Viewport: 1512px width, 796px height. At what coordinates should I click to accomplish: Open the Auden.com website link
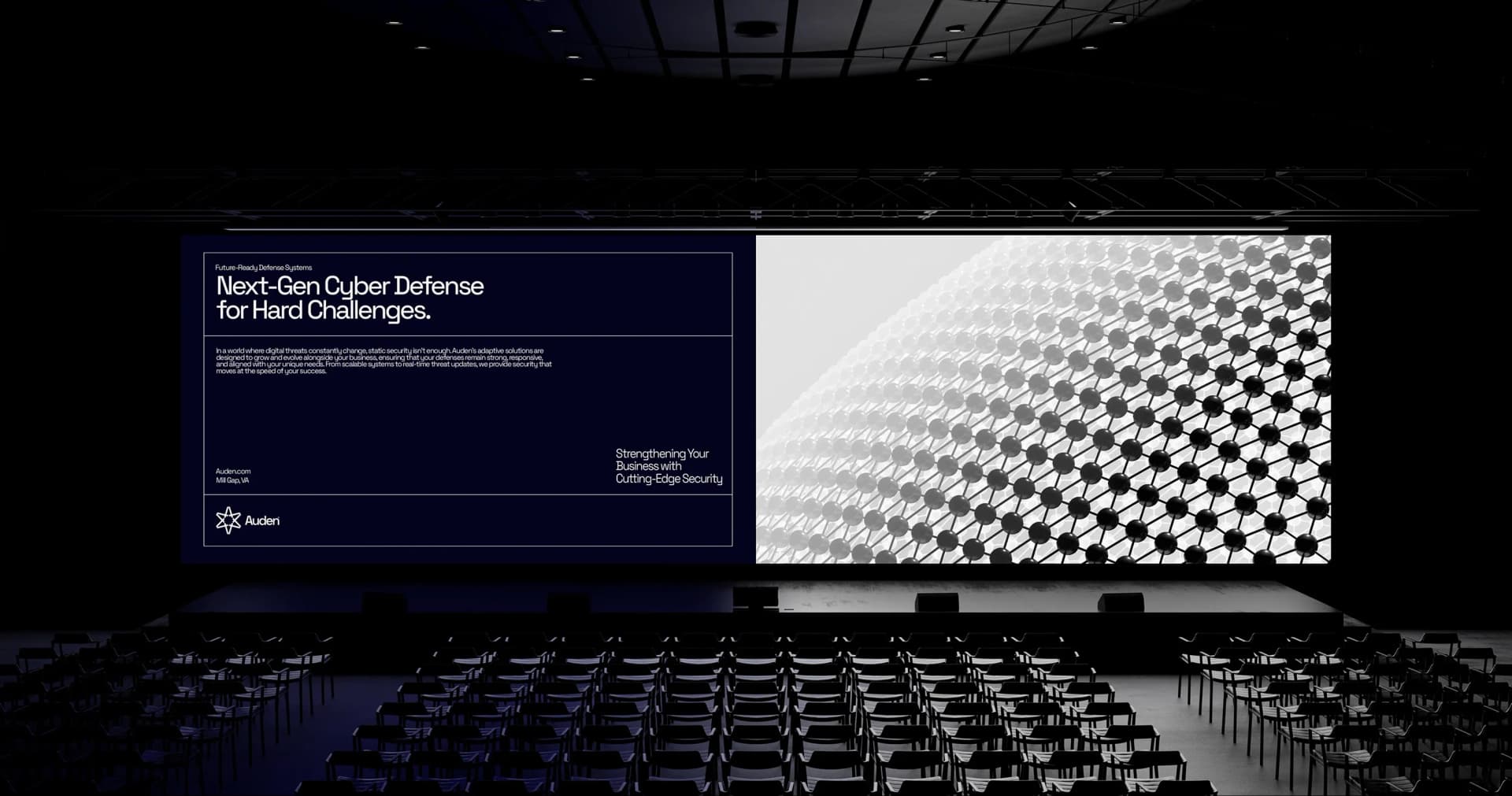click(x=233, y=471)
